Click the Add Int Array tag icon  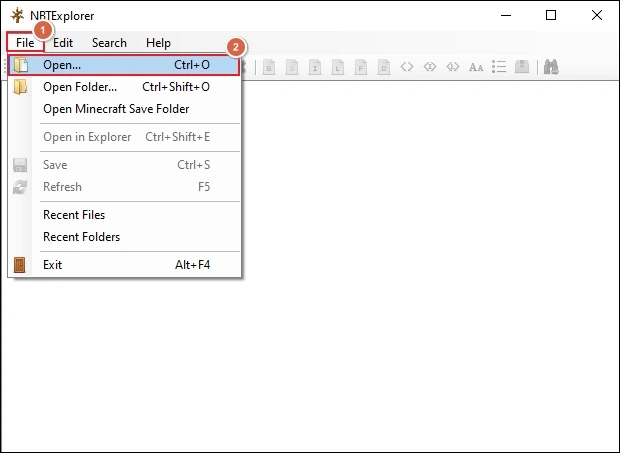pos(430,67)
